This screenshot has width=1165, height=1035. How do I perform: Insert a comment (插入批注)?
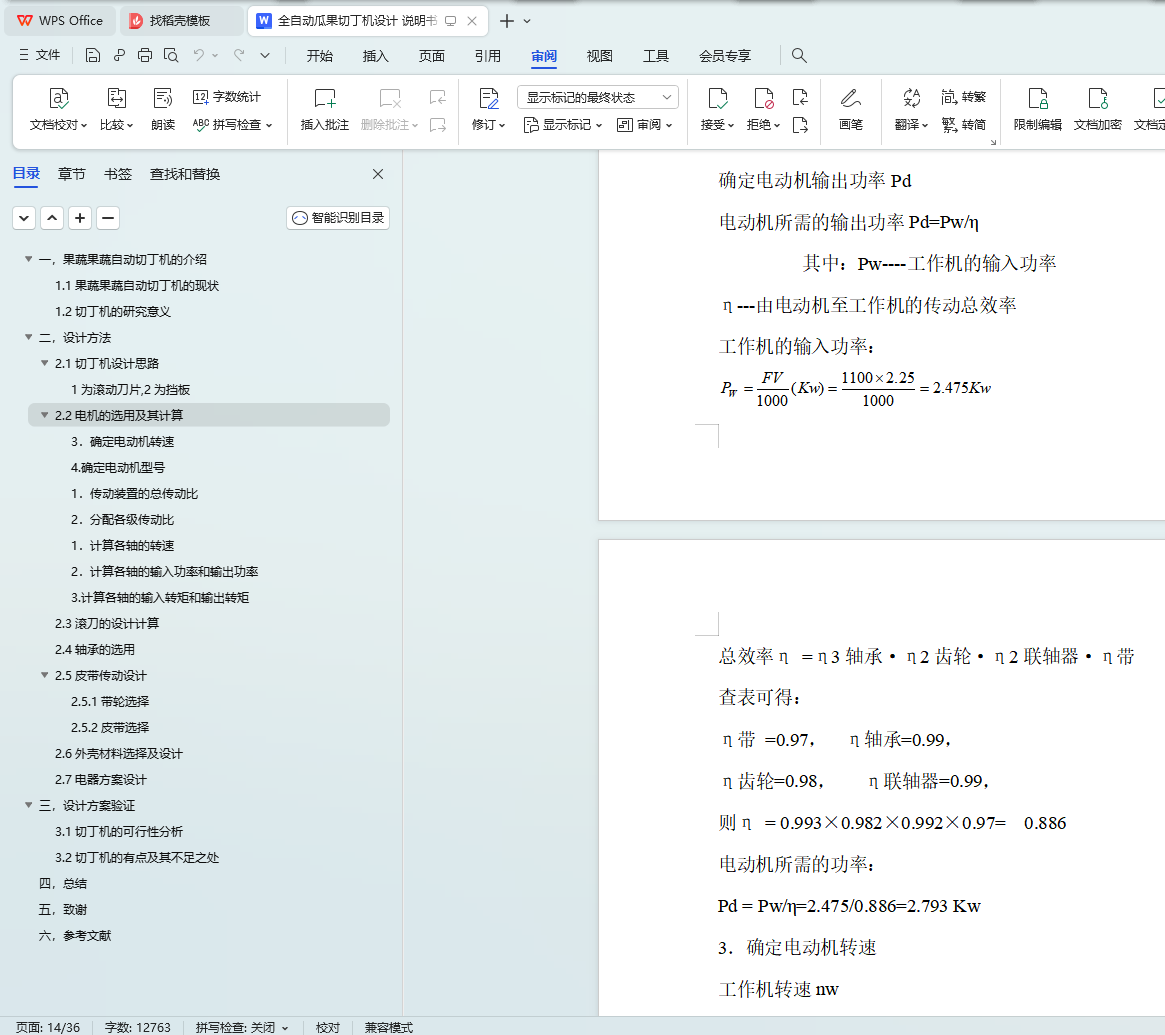pyautogui.click(x=325, y=108)
